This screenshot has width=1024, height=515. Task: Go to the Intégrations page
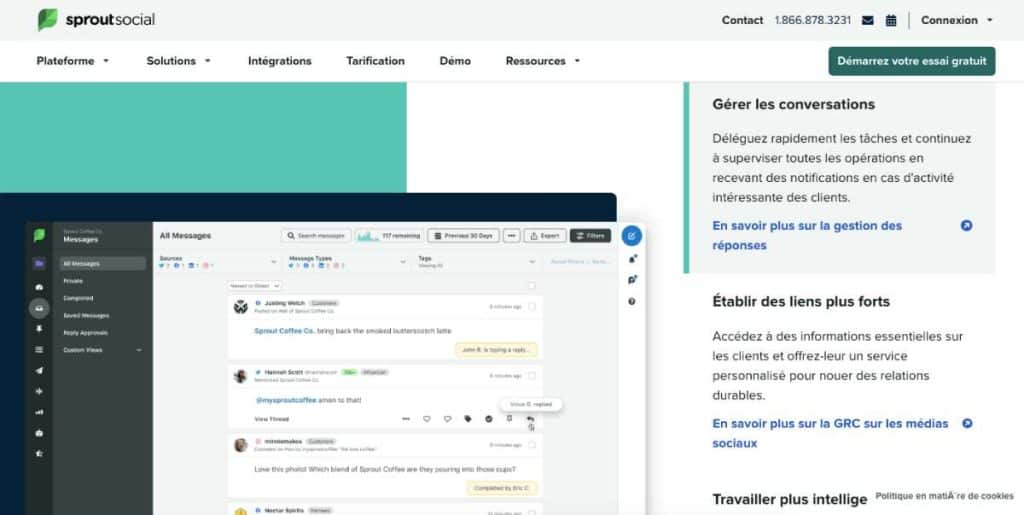[x=280, y=61]
